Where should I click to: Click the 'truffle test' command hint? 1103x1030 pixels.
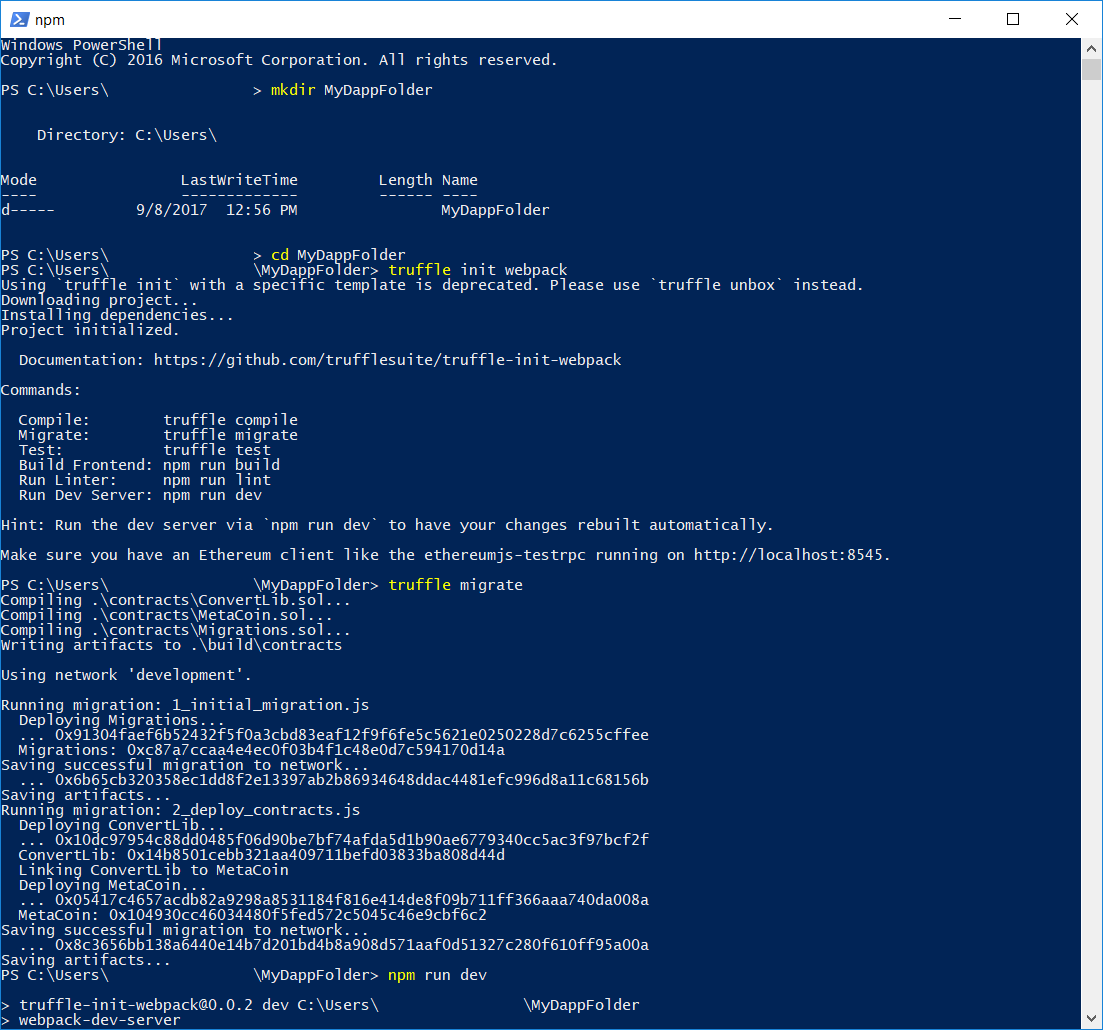pos(217,450)
